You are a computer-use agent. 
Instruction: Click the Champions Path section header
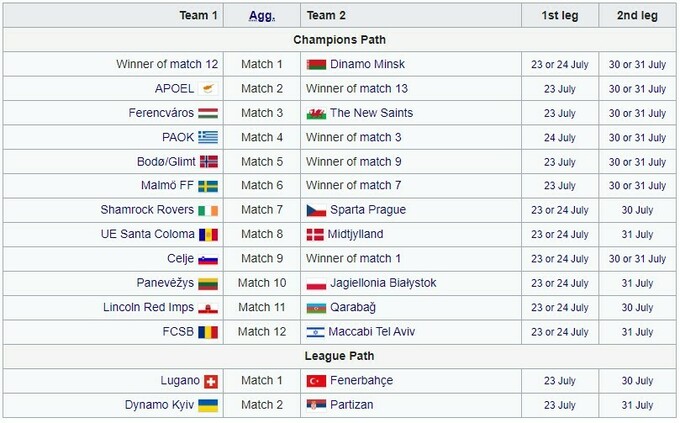(340, 40)
